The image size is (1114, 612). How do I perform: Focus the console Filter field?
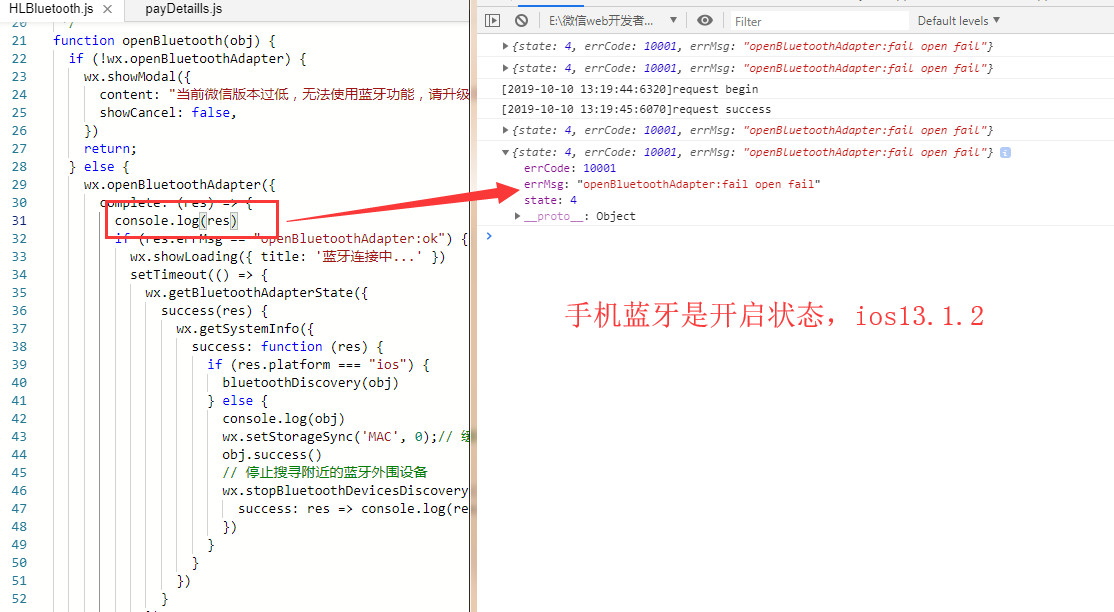point(818,21)
